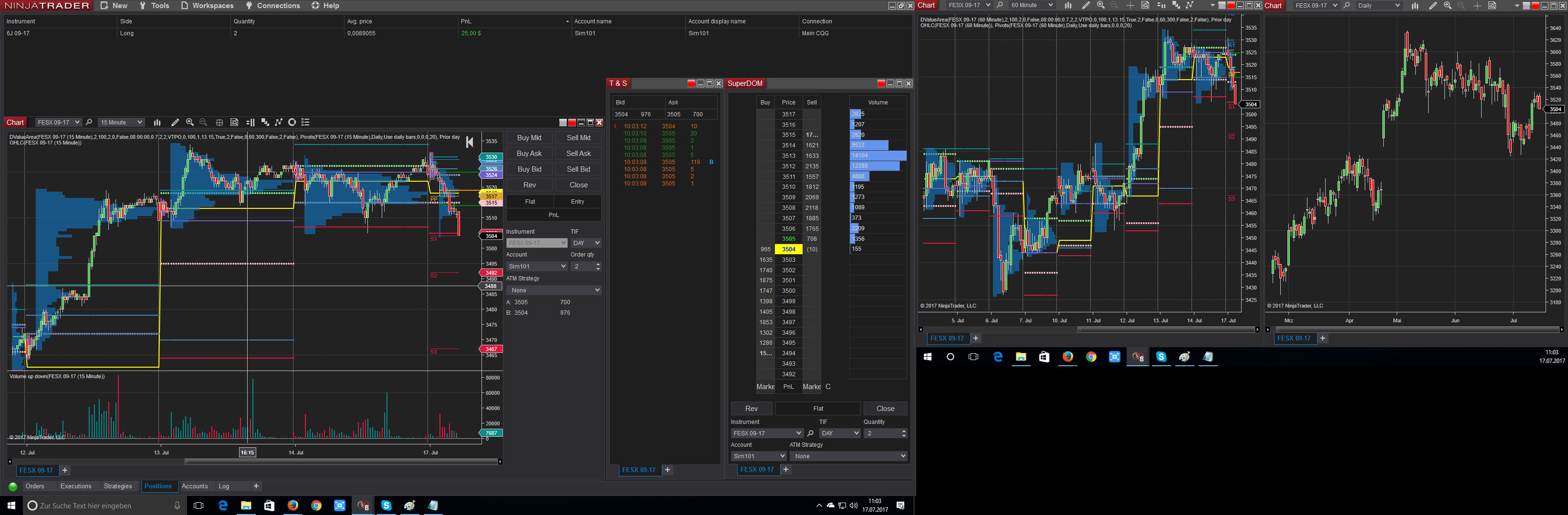Open Indicators icon in 15 Minute chart
Screen dimensions: 1568x515
279,122
